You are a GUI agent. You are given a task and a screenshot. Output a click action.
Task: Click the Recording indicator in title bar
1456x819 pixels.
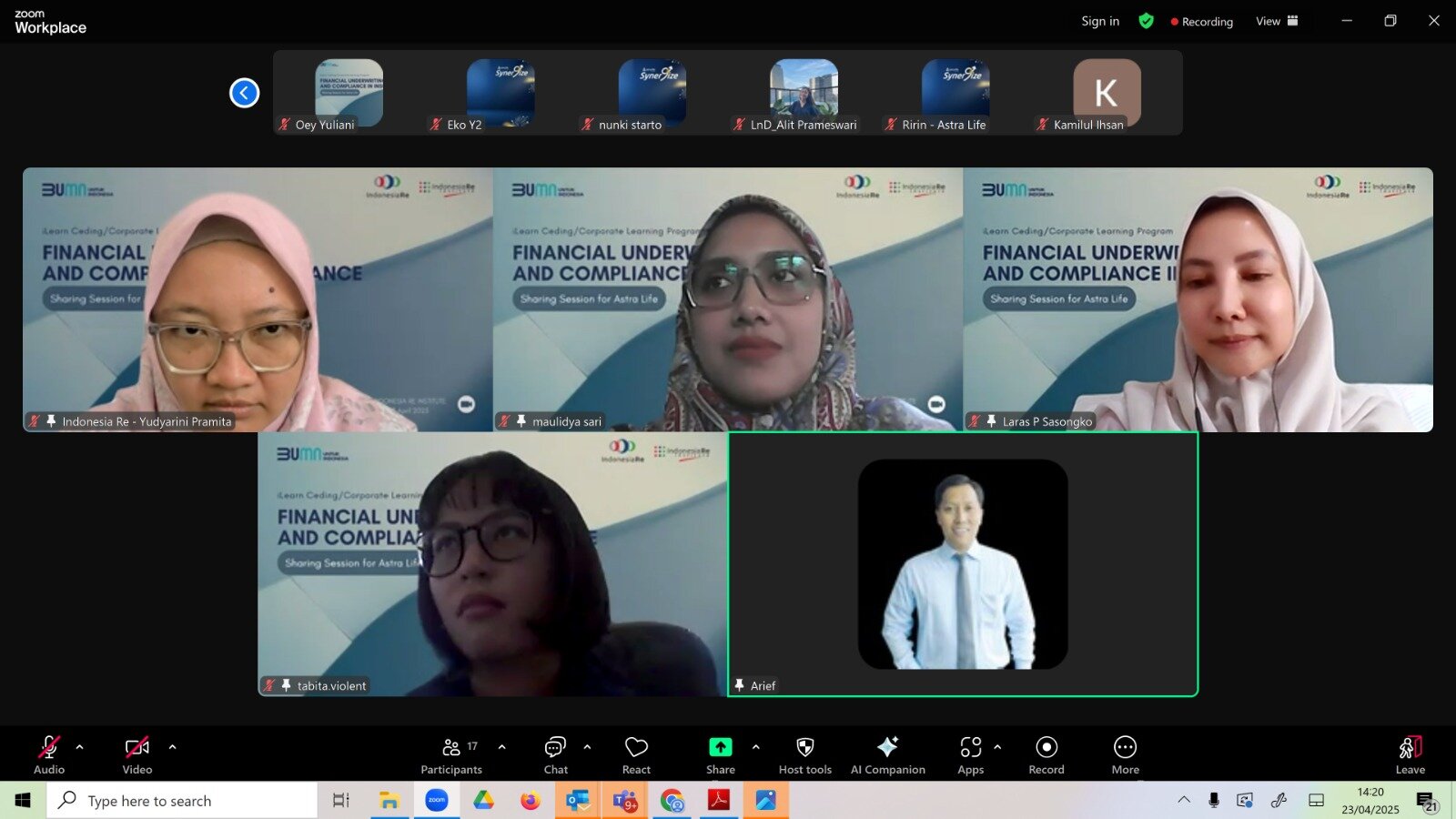[1201, 22]
